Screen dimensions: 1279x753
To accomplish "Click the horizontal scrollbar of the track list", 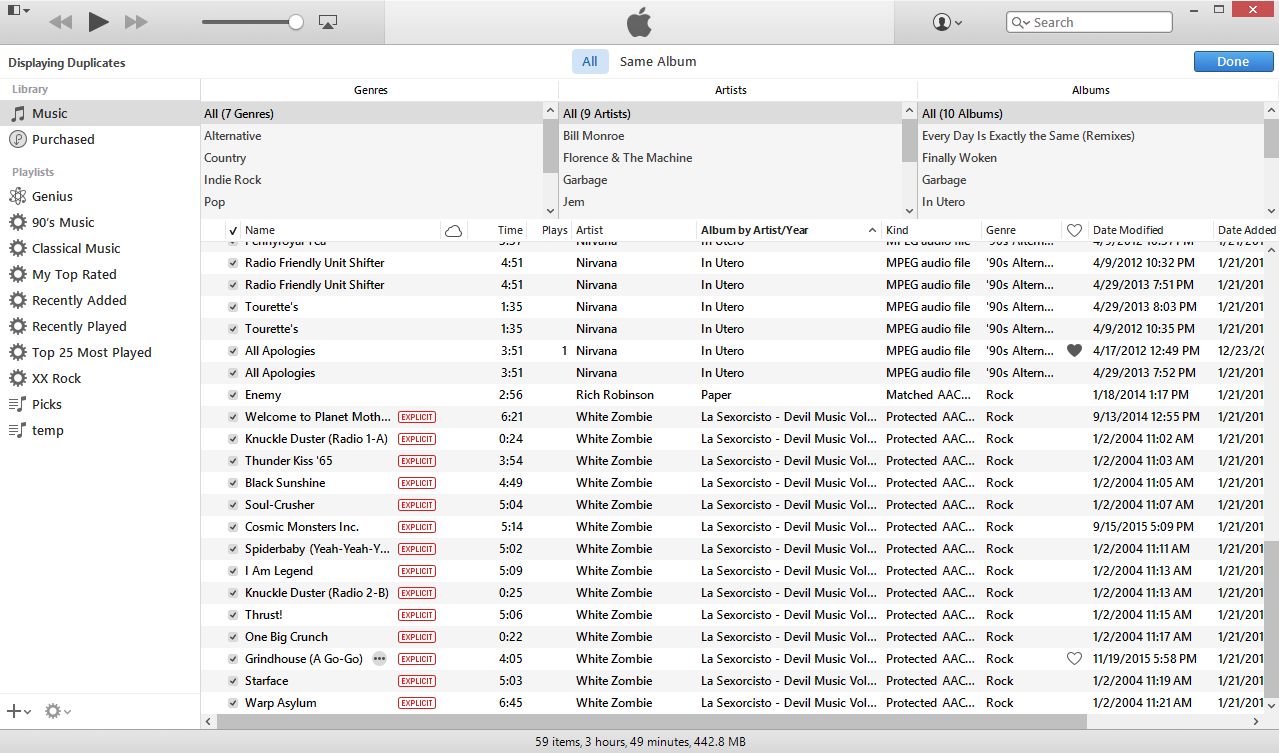I will pos(651,721).
